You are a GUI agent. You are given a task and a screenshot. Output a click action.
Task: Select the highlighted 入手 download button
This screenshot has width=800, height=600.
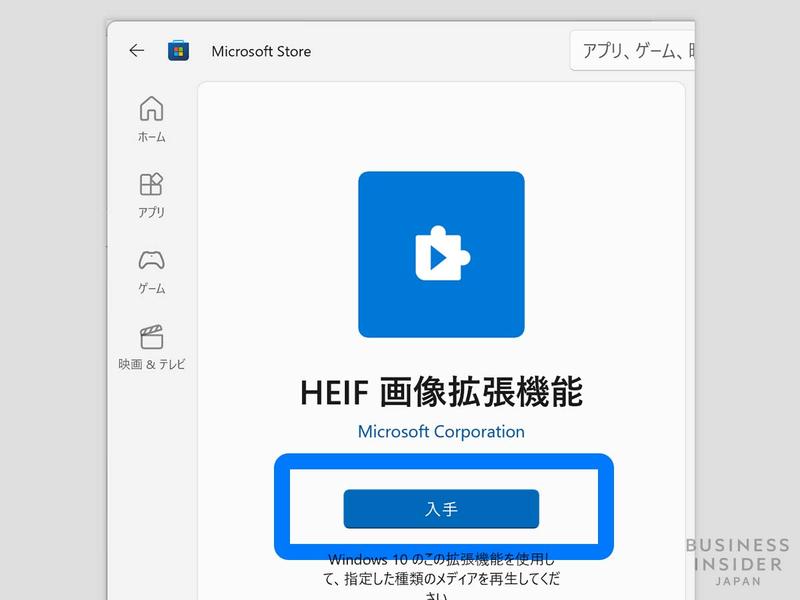[x=440, y=507]
